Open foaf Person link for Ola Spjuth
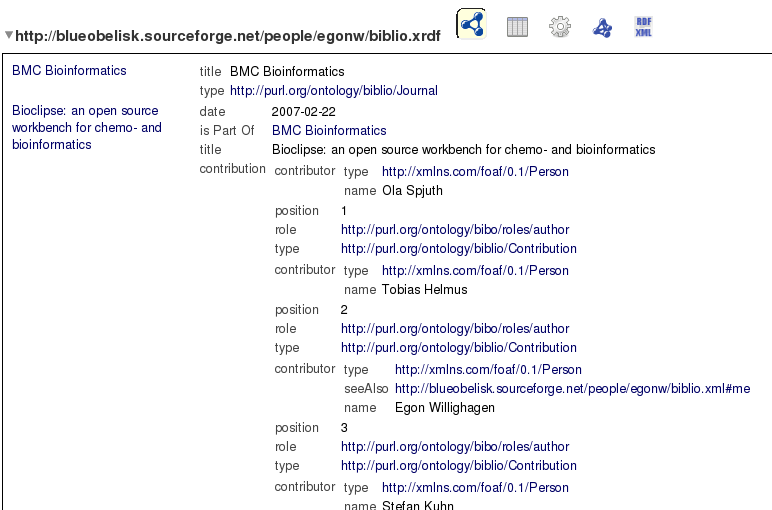The image size is (772, 510). [x=475, y=171]
